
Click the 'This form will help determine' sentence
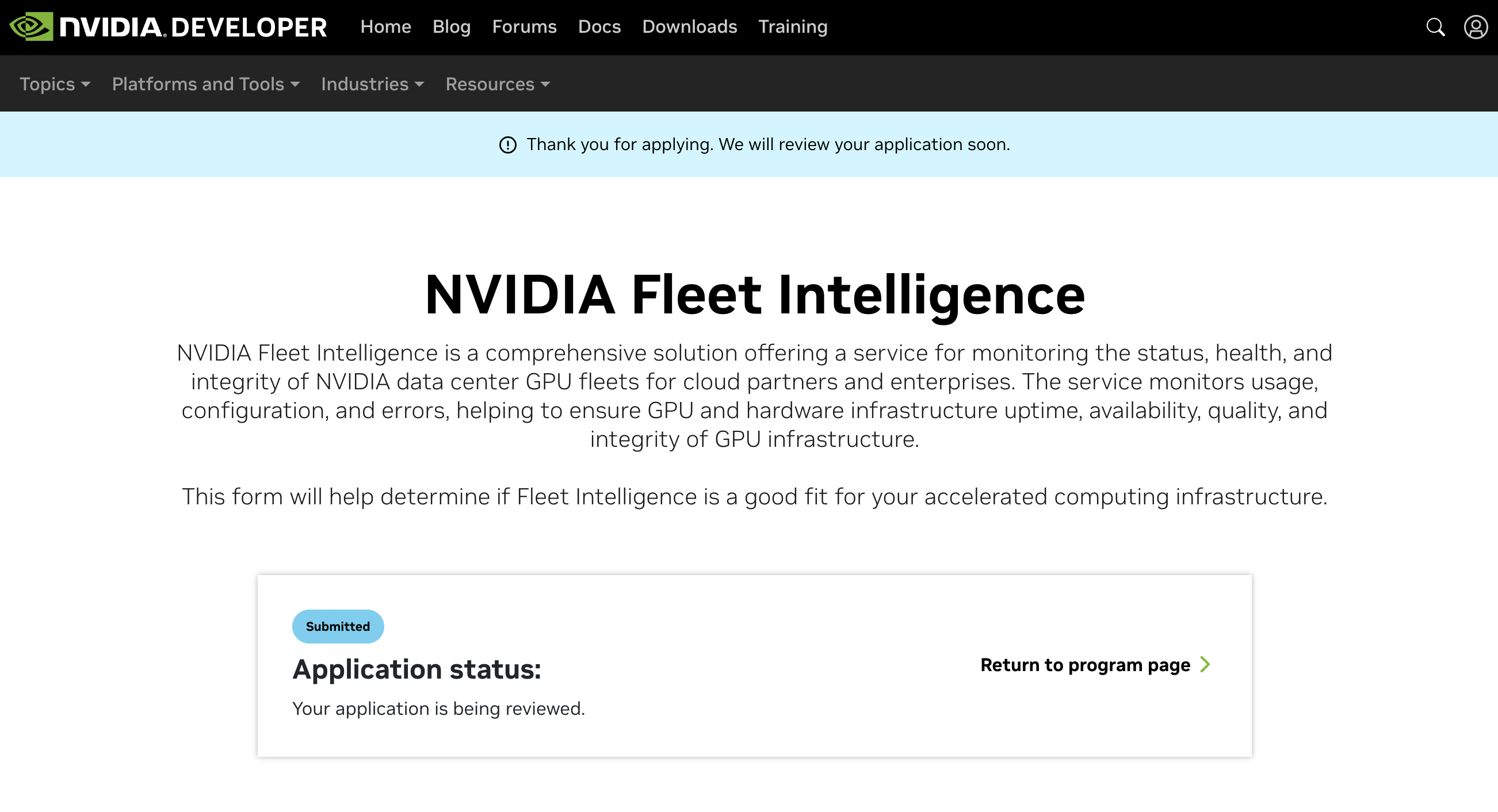pyautogui.click(x=754, y=497)
